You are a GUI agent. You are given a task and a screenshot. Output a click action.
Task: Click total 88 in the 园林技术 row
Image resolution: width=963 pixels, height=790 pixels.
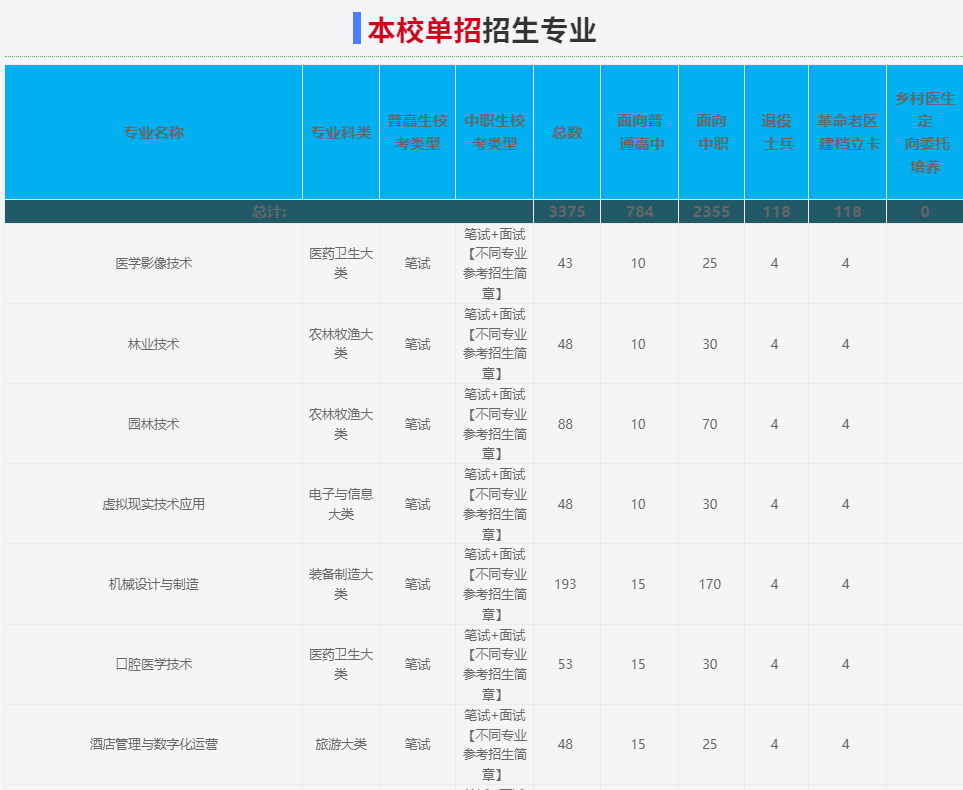pos(565,424)
